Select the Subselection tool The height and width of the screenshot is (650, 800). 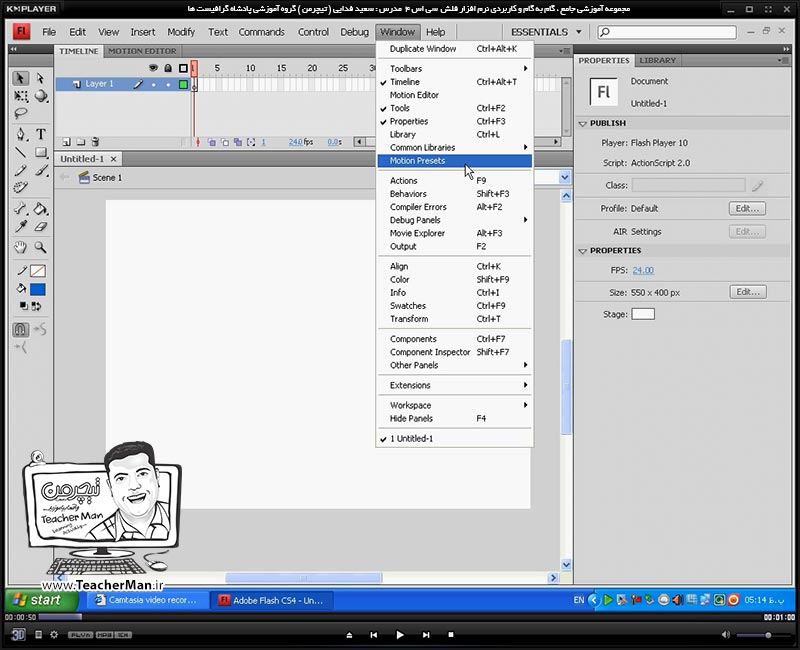coord(40,78)
